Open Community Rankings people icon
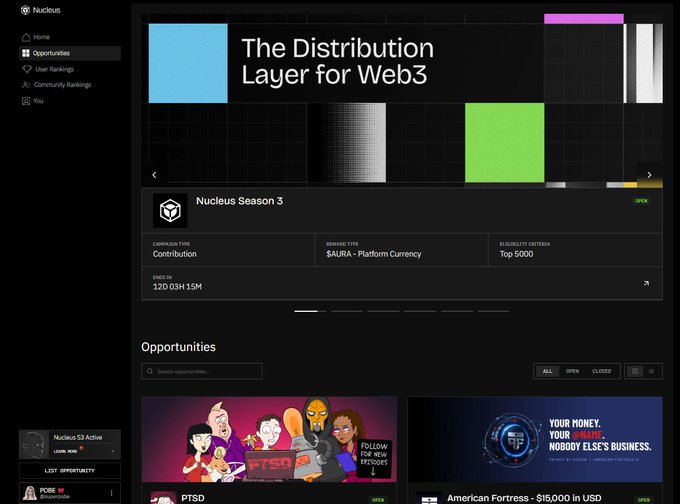Image resolution: width=680 pixels, height=504 pixels. 26,85
